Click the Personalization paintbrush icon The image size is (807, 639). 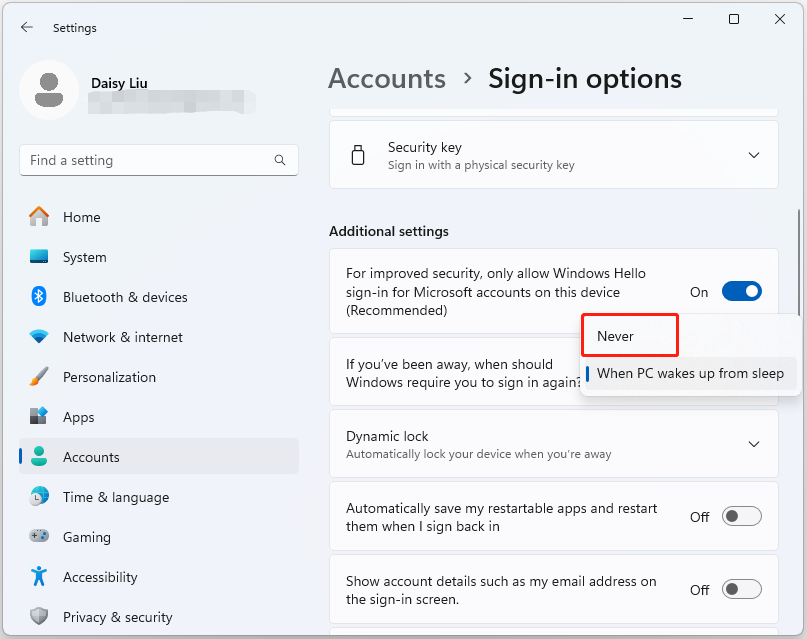(39, 377)
